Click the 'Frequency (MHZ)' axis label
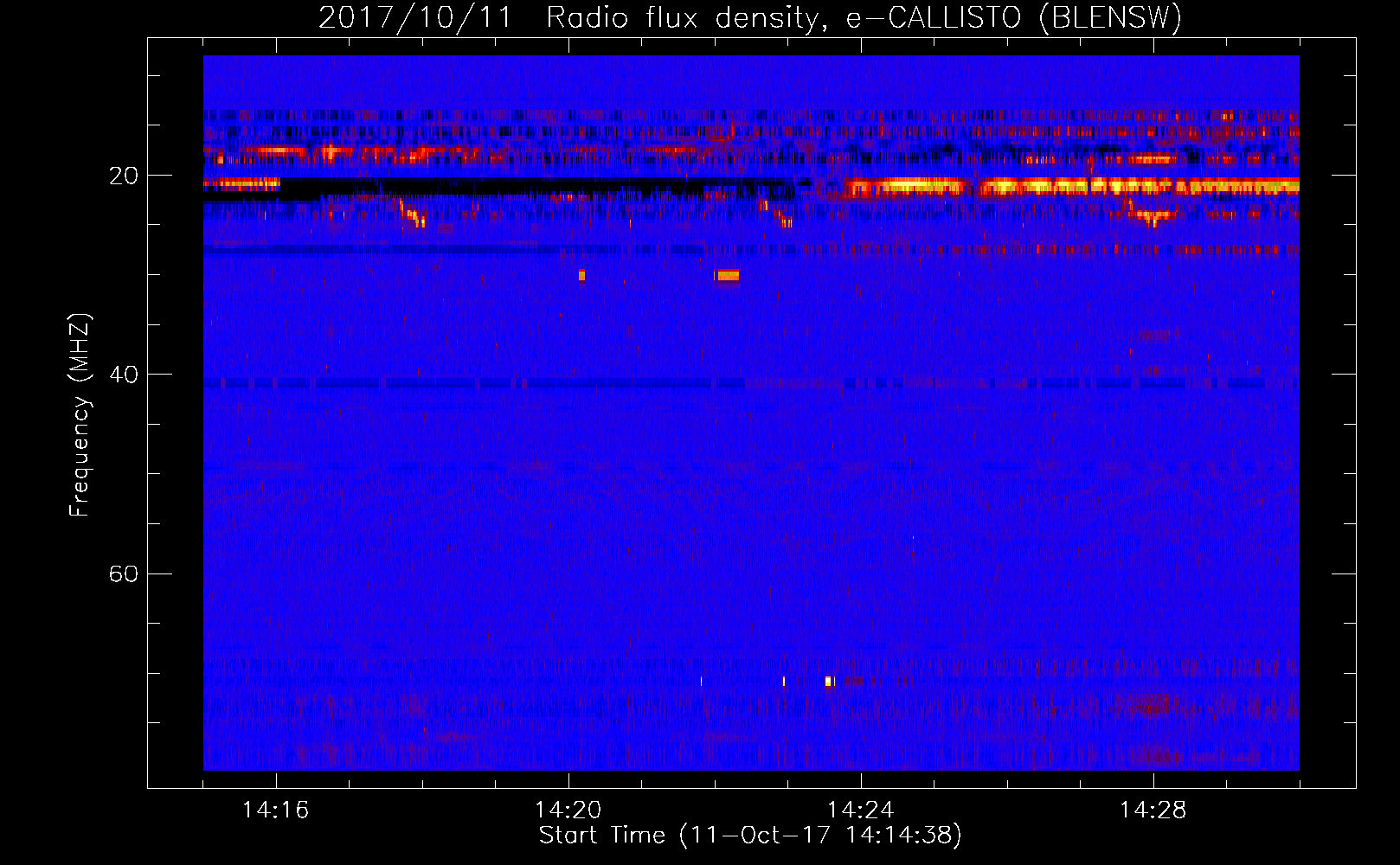Image resolution: width=1400 pixels, height=865 pixels. click(x=80, y=415)
